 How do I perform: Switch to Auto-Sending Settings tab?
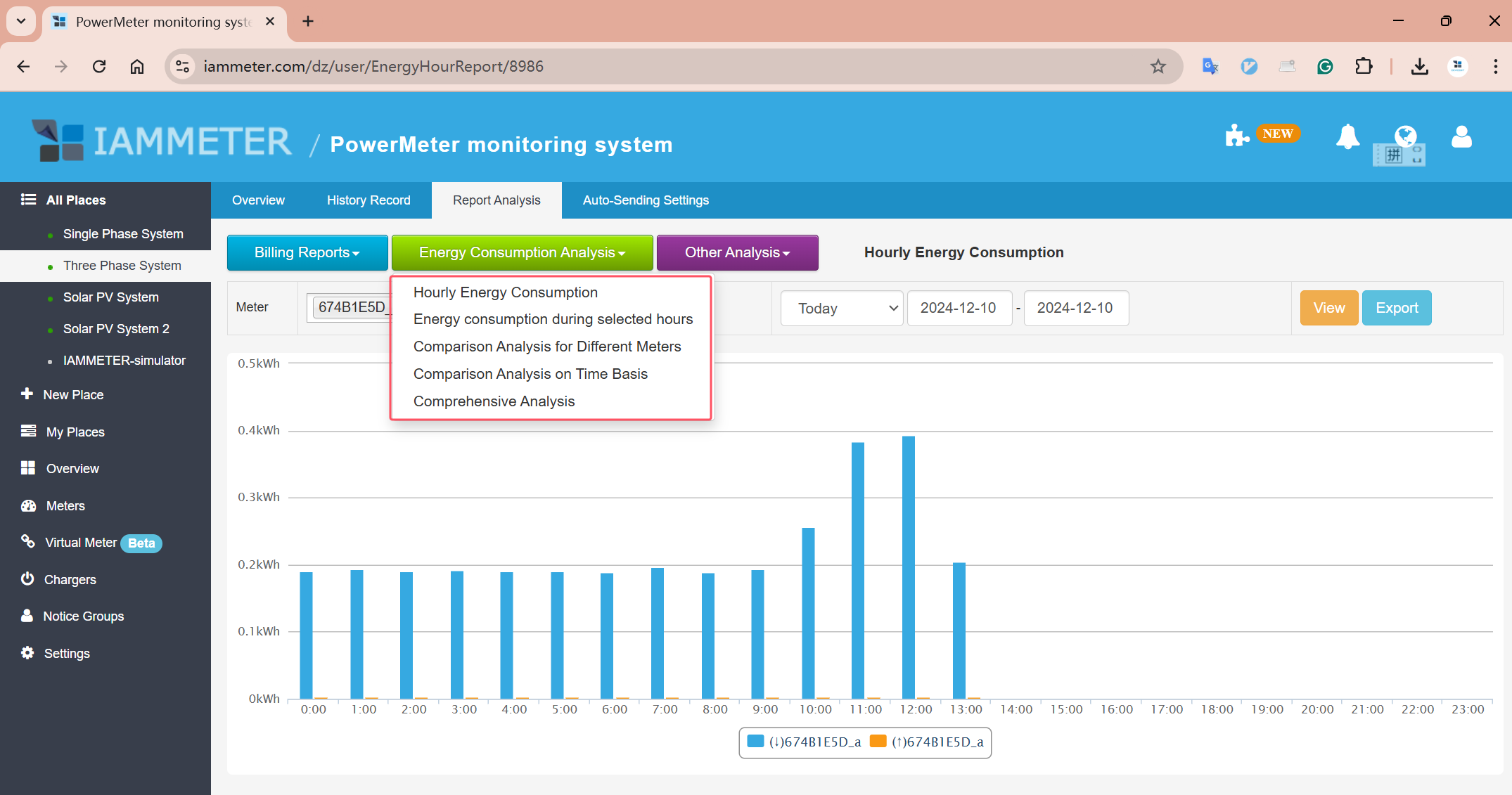(646, 200)
